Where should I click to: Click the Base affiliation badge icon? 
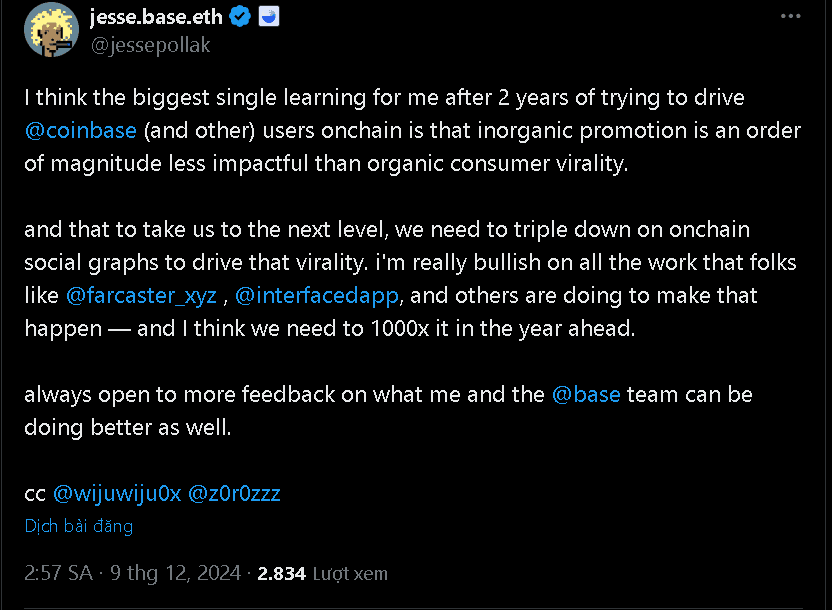click(268, 17)
